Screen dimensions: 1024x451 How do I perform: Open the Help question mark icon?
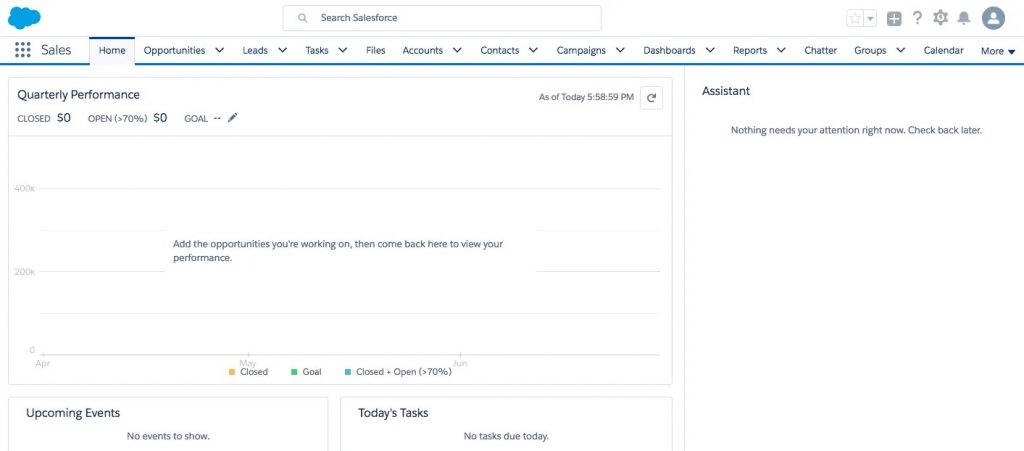[917, 18]
